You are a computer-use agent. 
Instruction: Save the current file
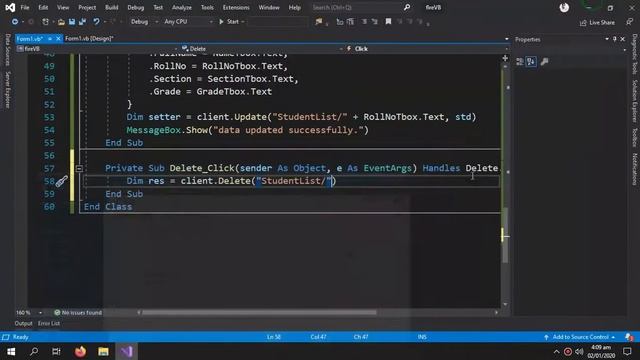click(x=72, y=22)
